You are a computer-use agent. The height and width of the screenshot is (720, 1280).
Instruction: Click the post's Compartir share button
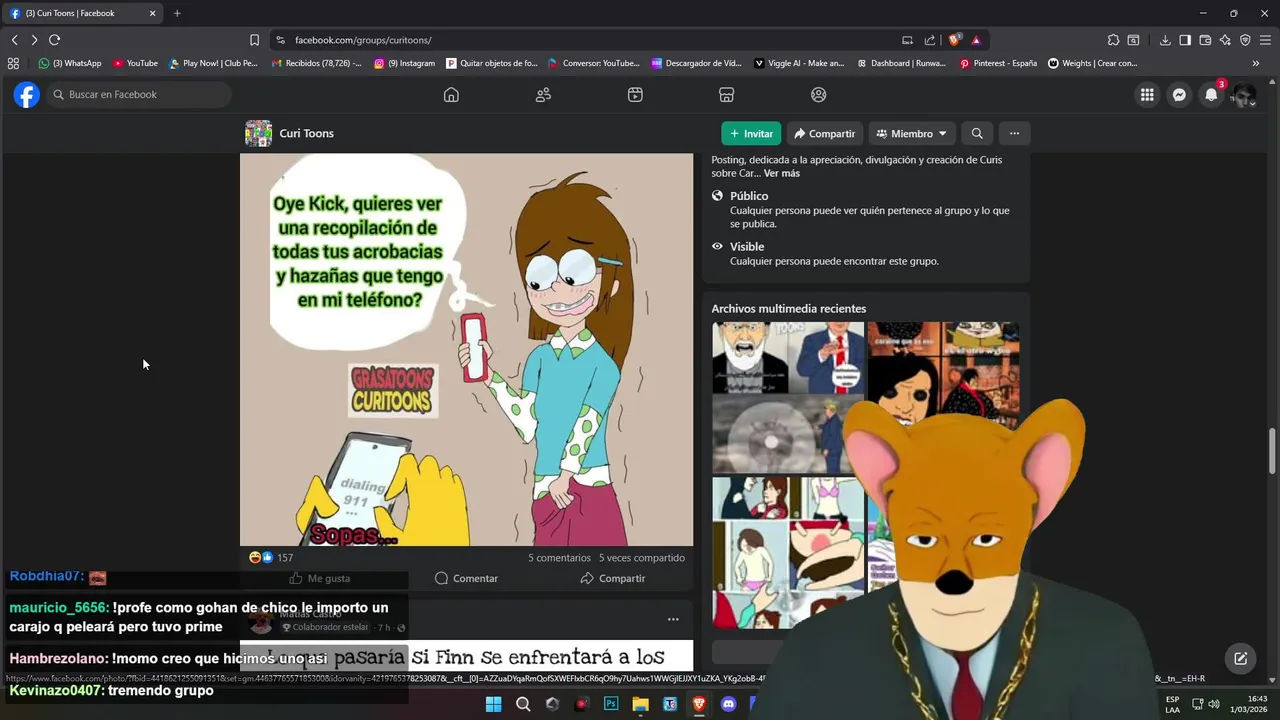coord(613,578)
